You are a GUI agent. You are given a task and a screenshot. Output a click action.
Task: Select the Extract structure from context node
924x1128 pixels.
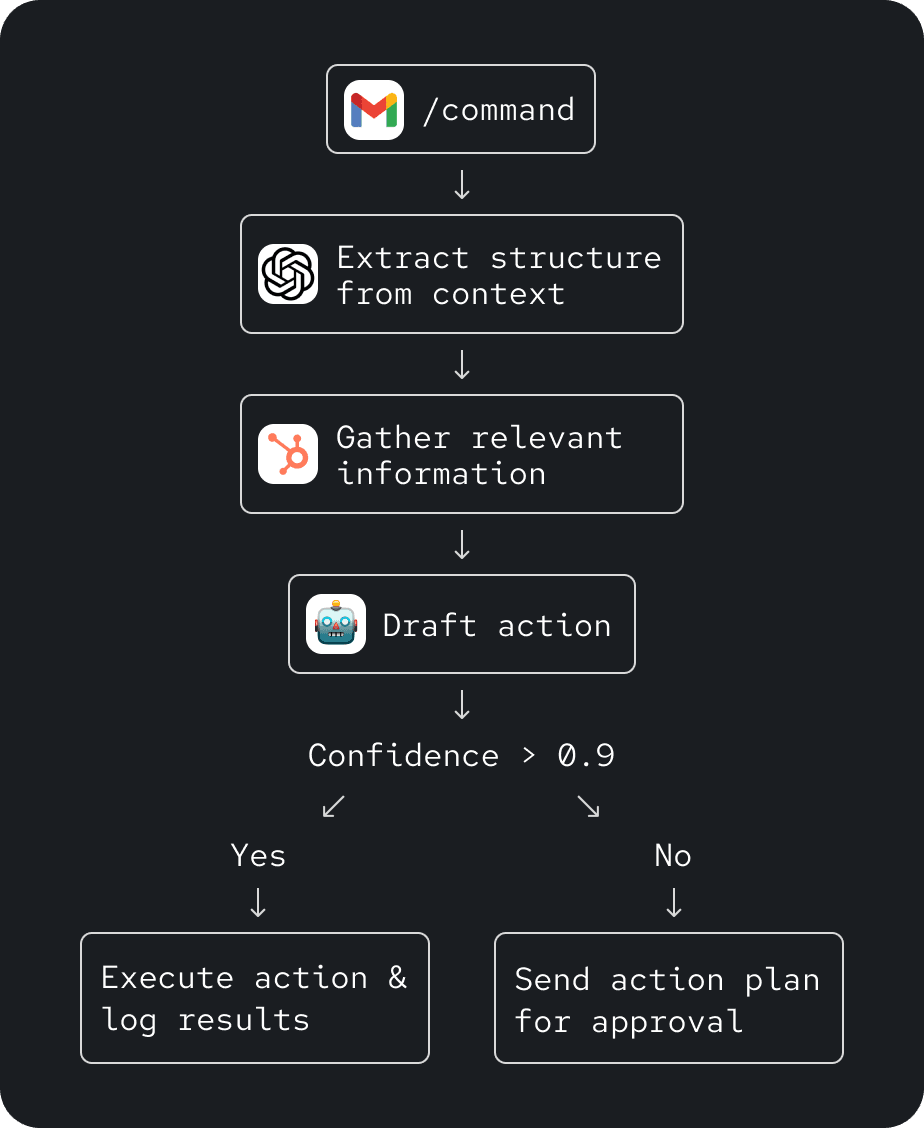(x=462, y=274)
